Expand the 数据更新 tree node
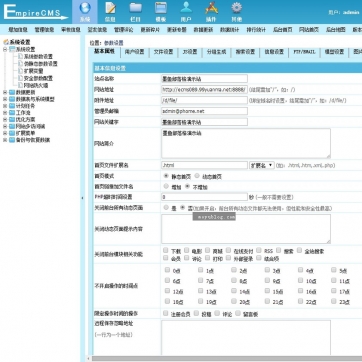Screen dimensions: 362x362 click(x=5, y=92)
